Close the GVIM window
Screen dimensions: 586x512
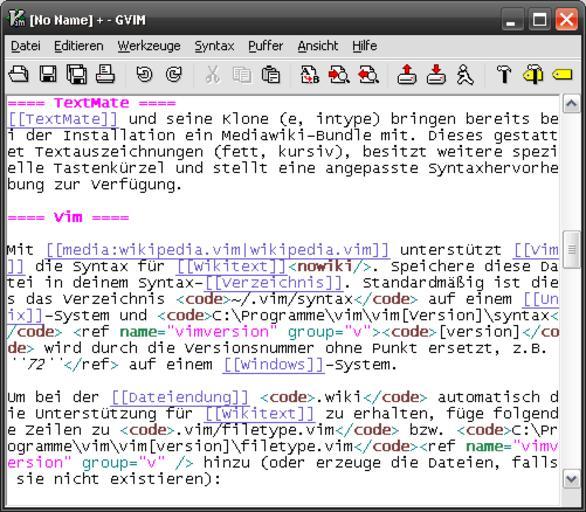coord(567,19)
